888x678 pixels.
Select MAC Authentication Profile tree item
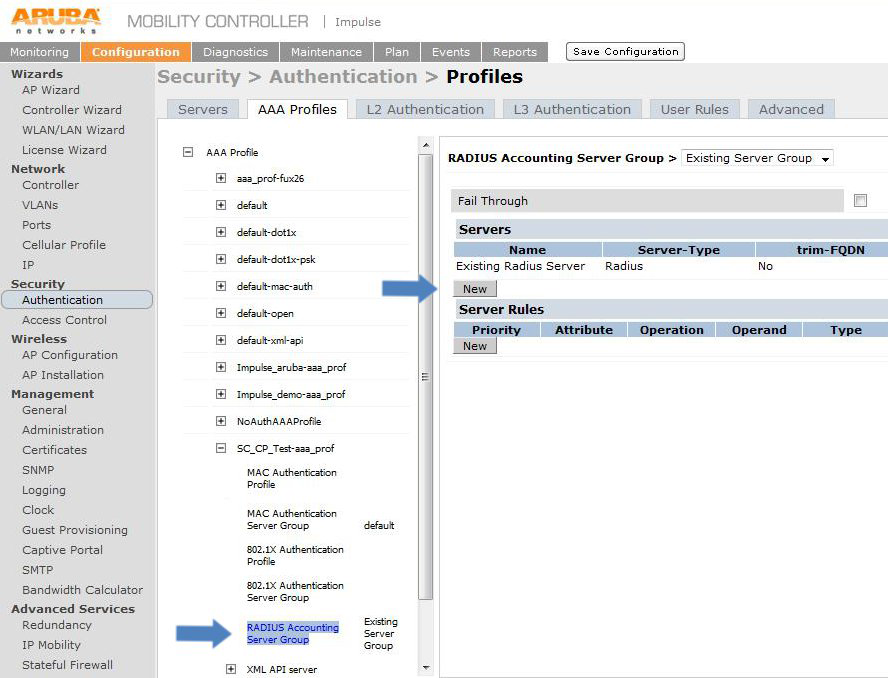tap(292, 478)
